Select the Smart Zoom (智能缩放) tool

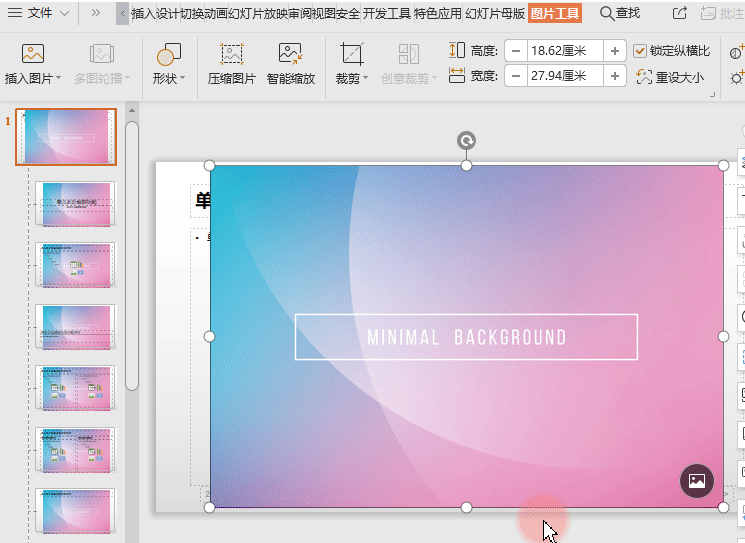pyautogui.click(x=291, y=54)
